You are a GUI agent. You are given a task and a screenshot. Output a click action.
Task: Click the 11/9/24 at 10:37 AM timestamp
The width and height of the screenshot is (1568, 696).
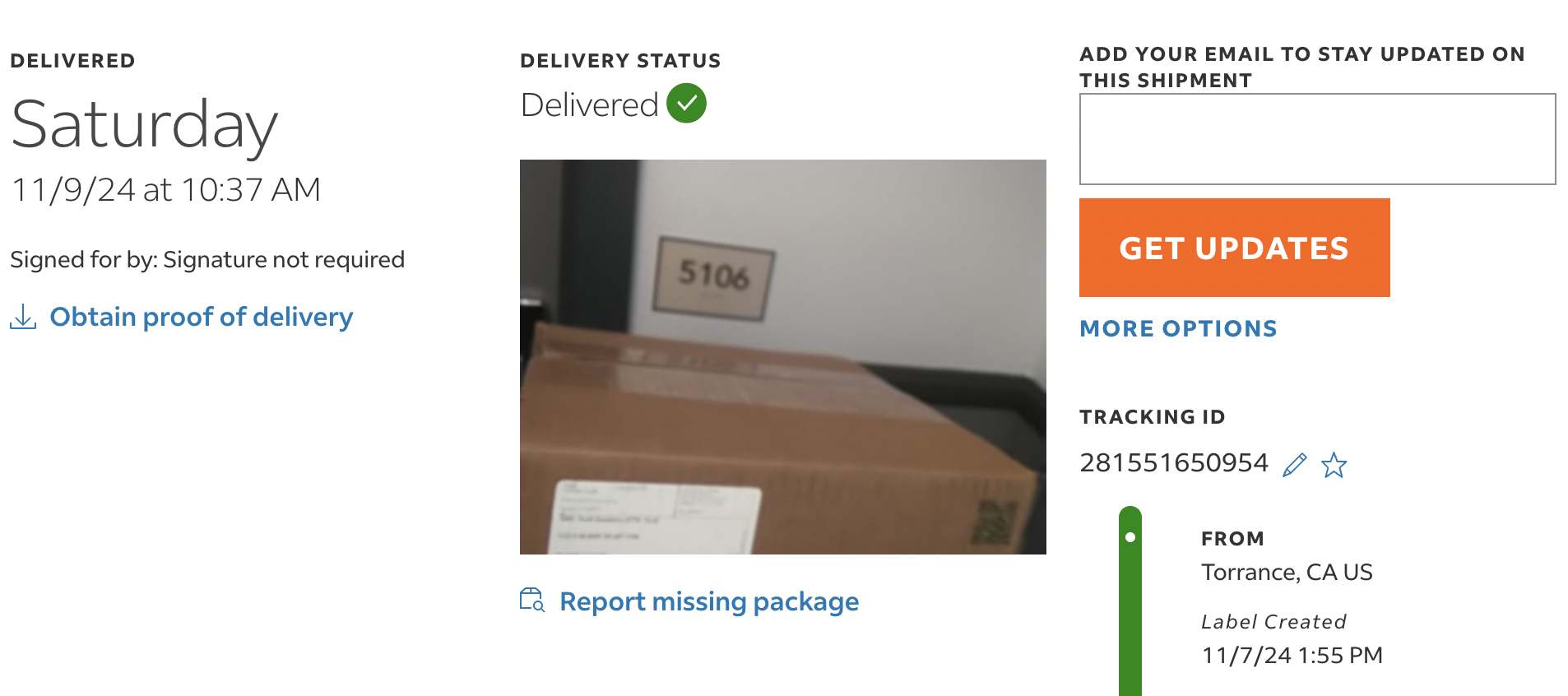pyautogui.click(x=165, y=190)
